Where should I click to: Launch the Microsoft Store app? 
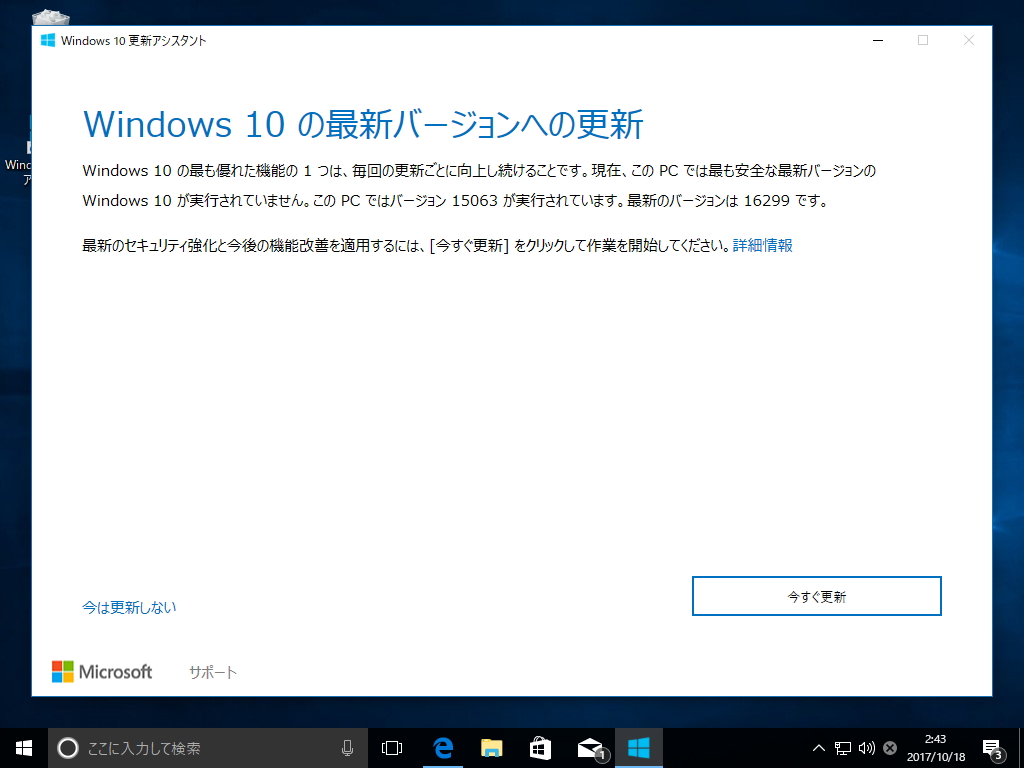[540, 747]
